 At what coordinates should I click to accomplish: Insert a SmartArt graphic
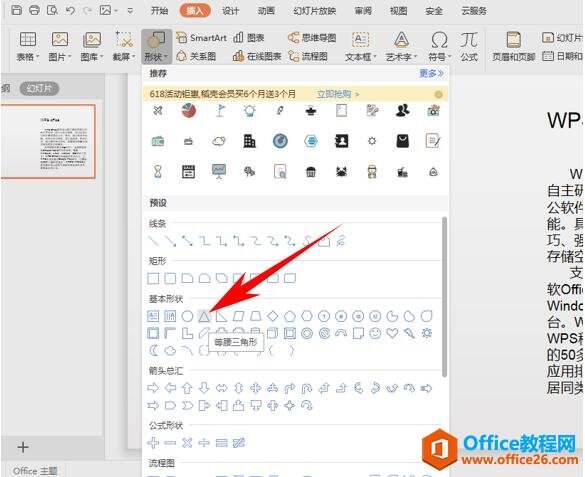(x=201, y=38)
